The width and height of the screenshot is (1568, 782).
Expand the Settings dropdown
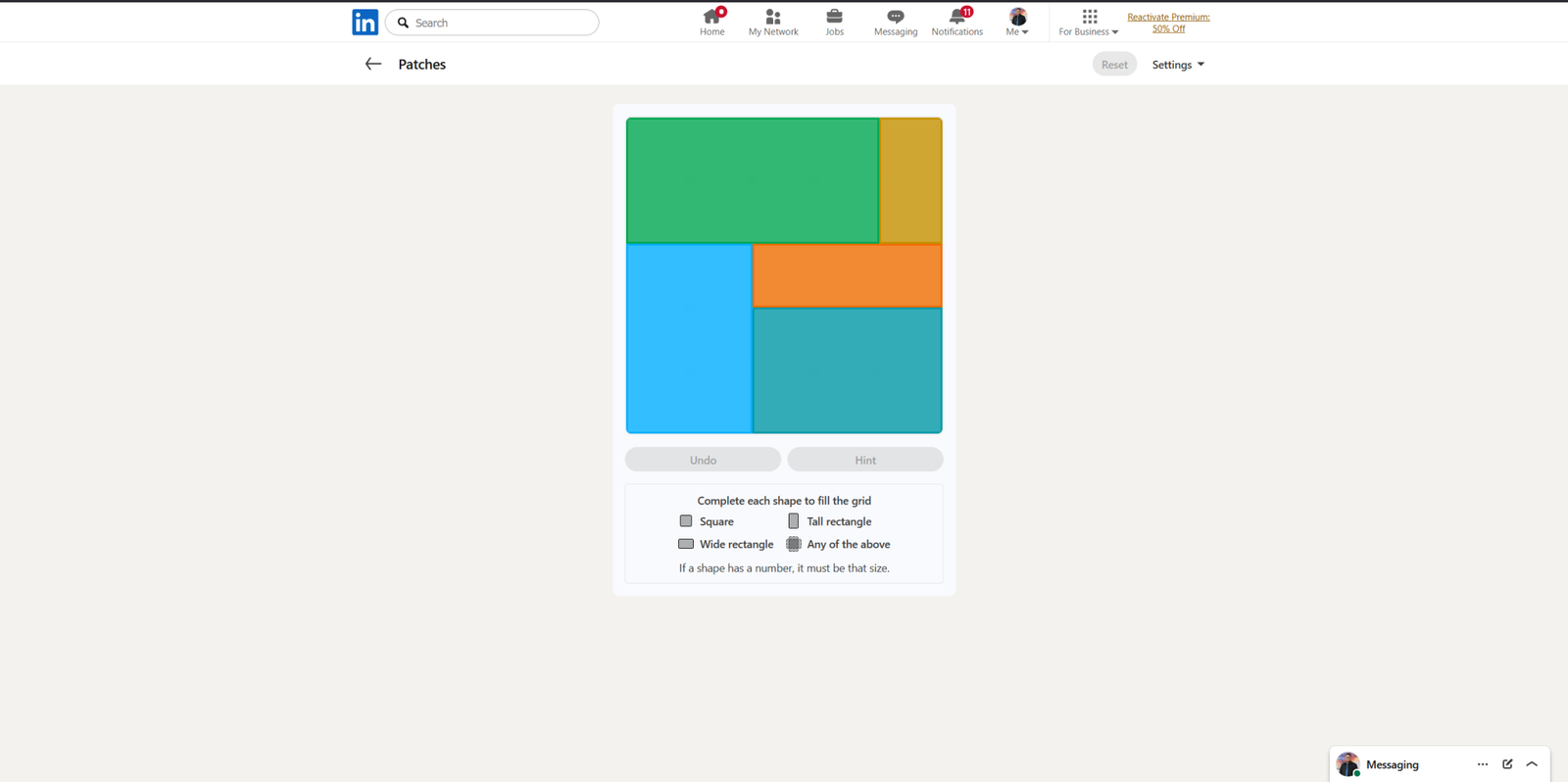coord(1178,65)
